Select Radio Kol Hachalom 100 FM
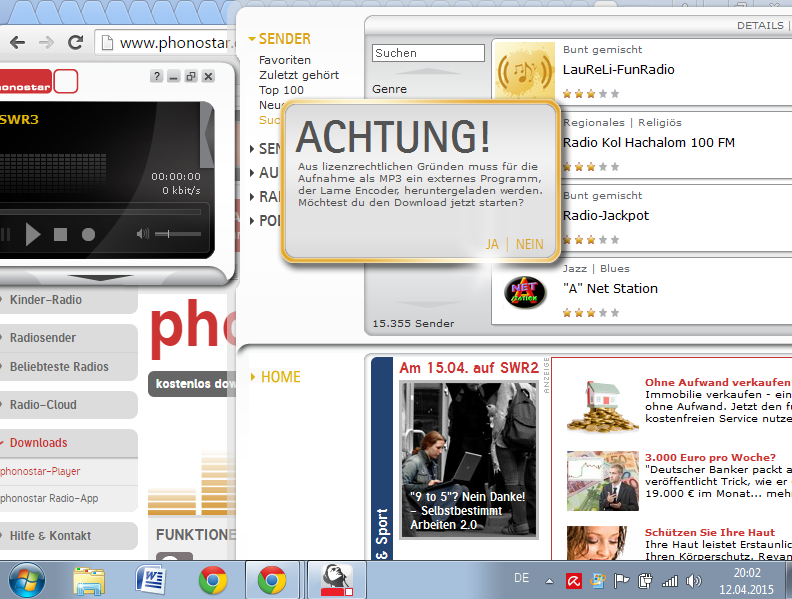Image resolution: width=792 pixels, height=599 pixels. 649,143
